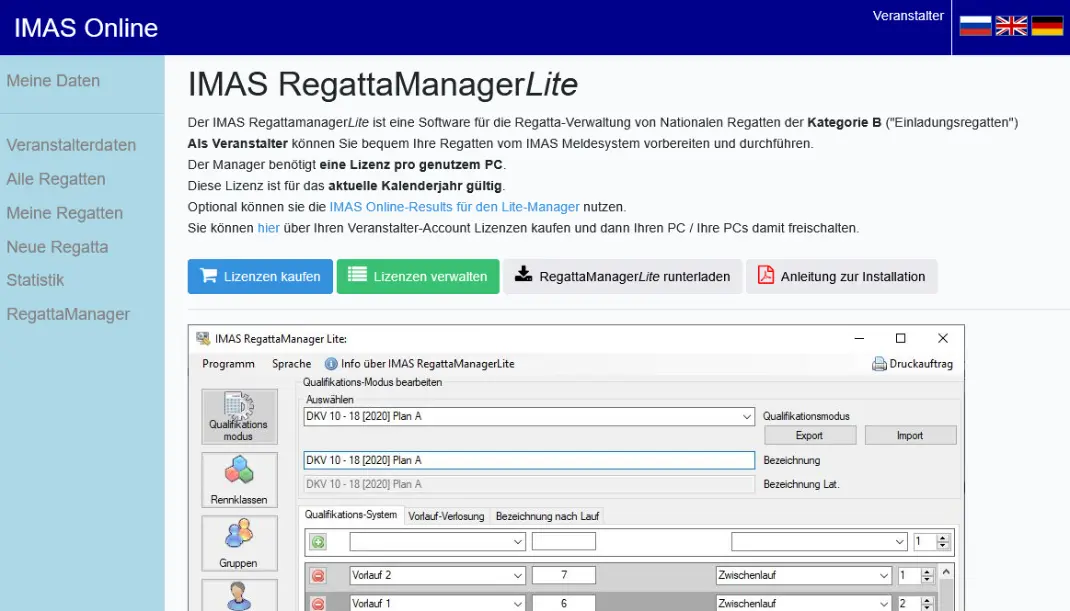The width and height of the screenshot is (1070, 611).
Task: Remove the Vorlauf 2 row
Action: 318,576
